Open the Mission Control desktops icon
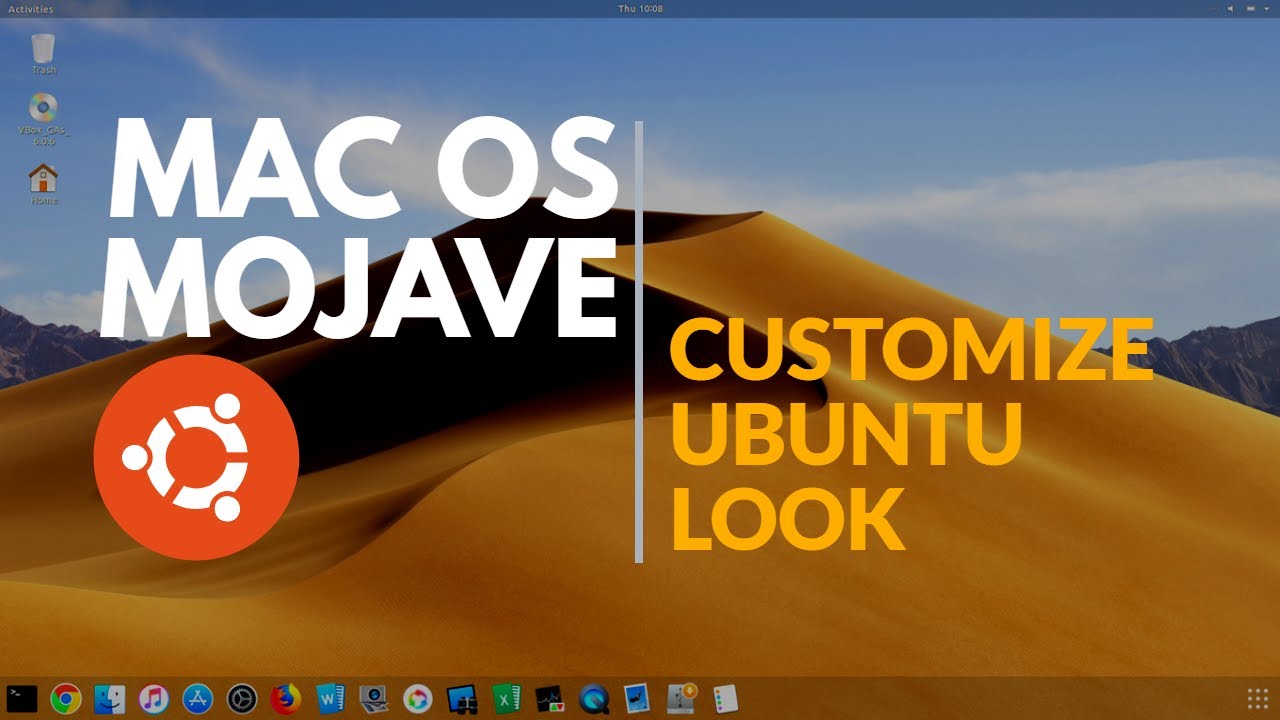 click(462, 698)
